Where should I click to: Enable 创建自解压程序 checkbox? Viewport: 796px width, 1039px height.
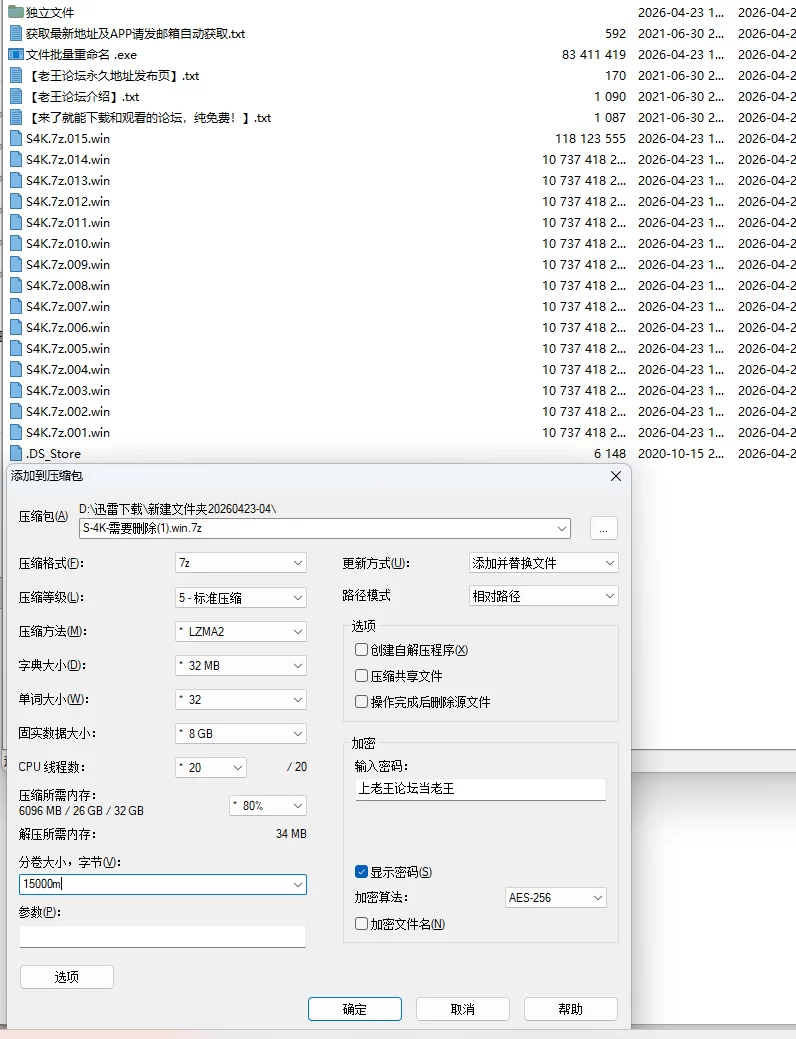[x=361, y=650]
